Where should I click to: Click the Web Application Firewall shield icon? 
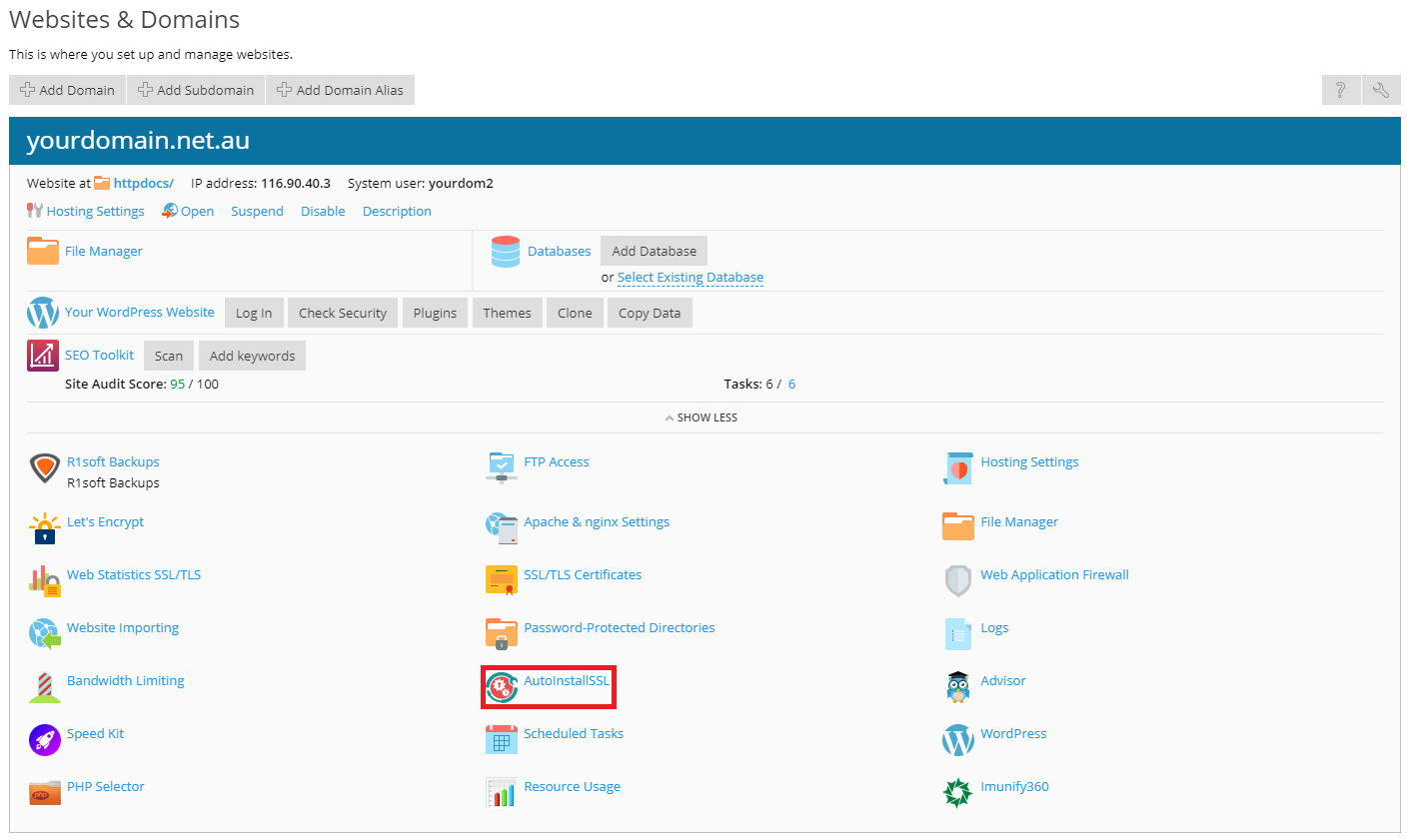point(957,580)
